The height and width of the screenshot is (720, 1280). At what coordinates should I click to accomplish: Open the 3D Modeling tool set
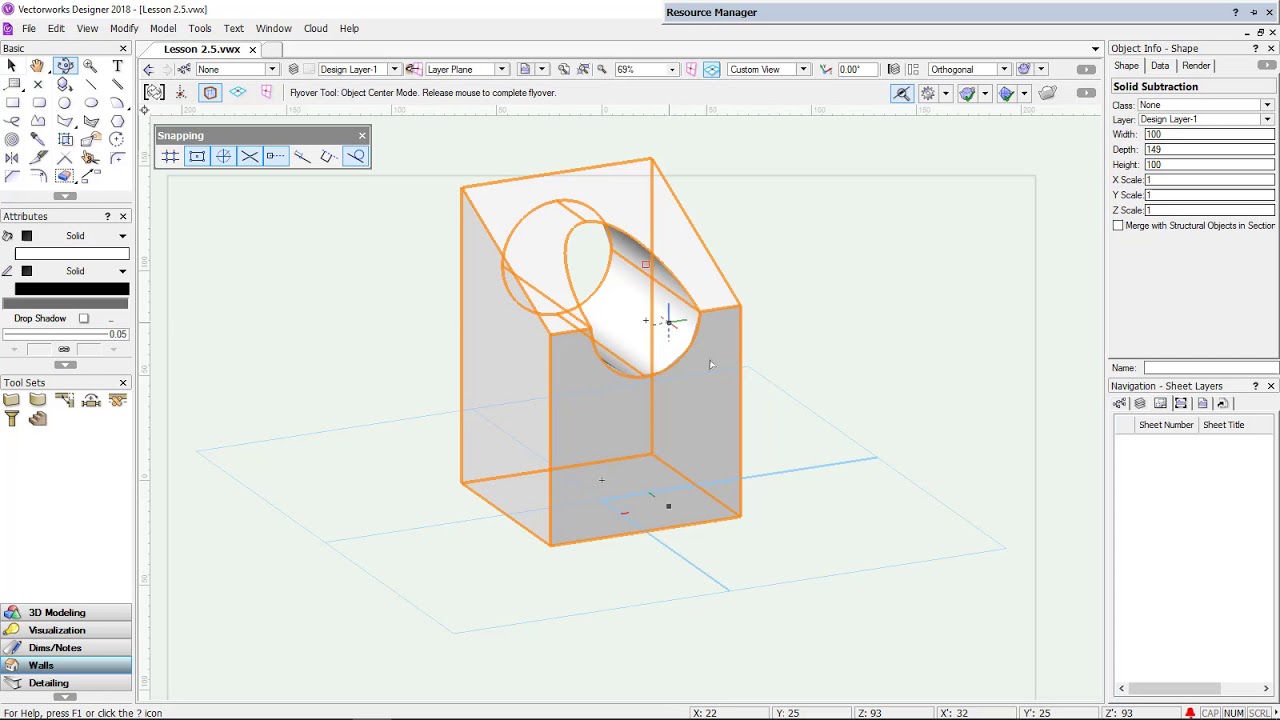66,612
